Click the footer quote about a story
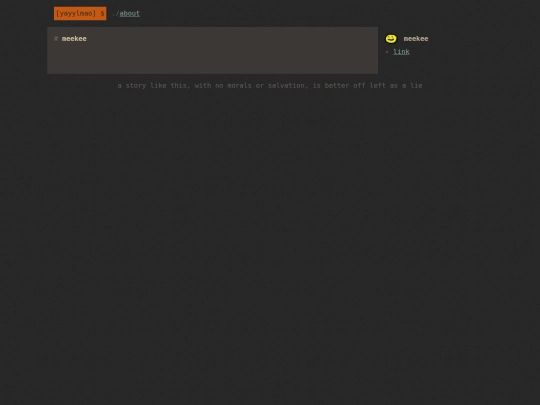Viewport: 540px width, 405px height. click(270, 85)
